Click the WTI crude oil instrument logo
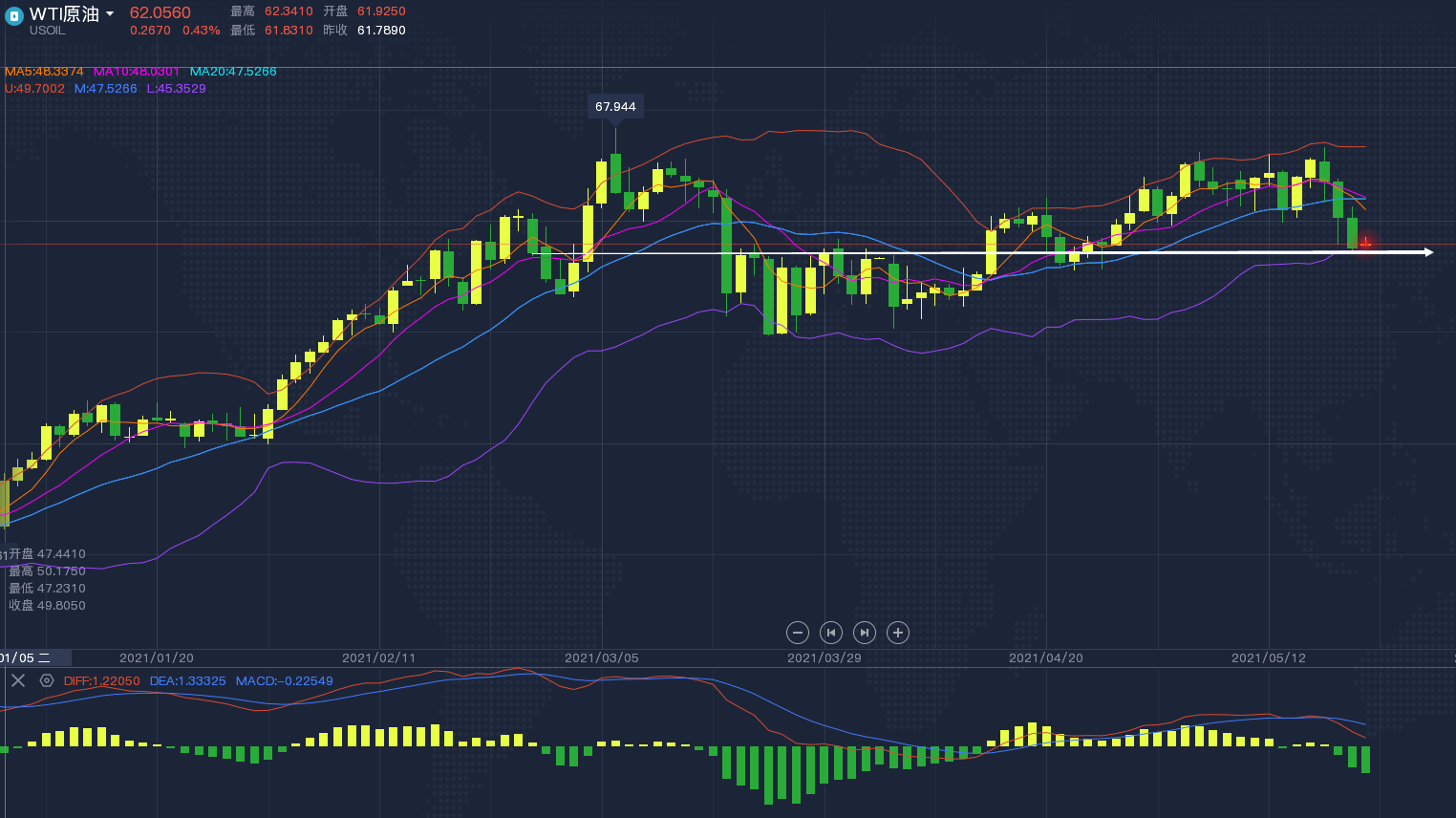The width and height of the screenshot is (1456, 818). pyautogui.click(x=14, y=16)
